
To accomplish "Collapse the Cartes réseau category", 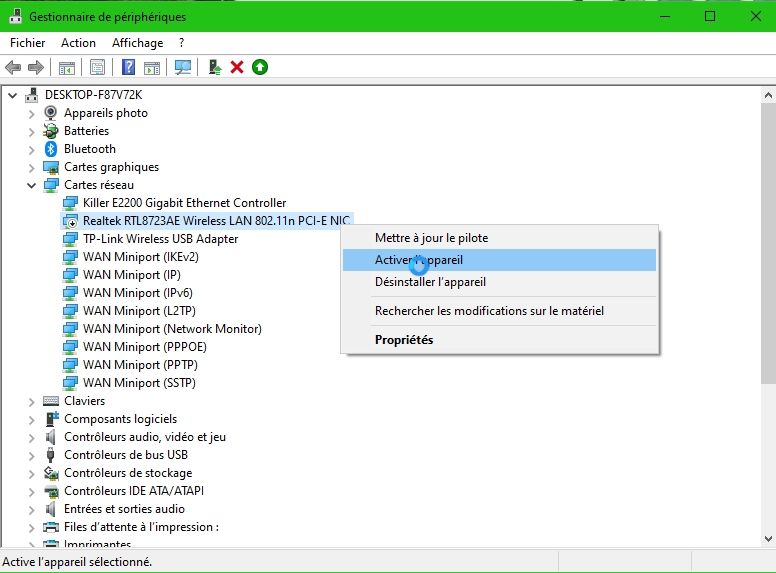I will coord(32,186).
